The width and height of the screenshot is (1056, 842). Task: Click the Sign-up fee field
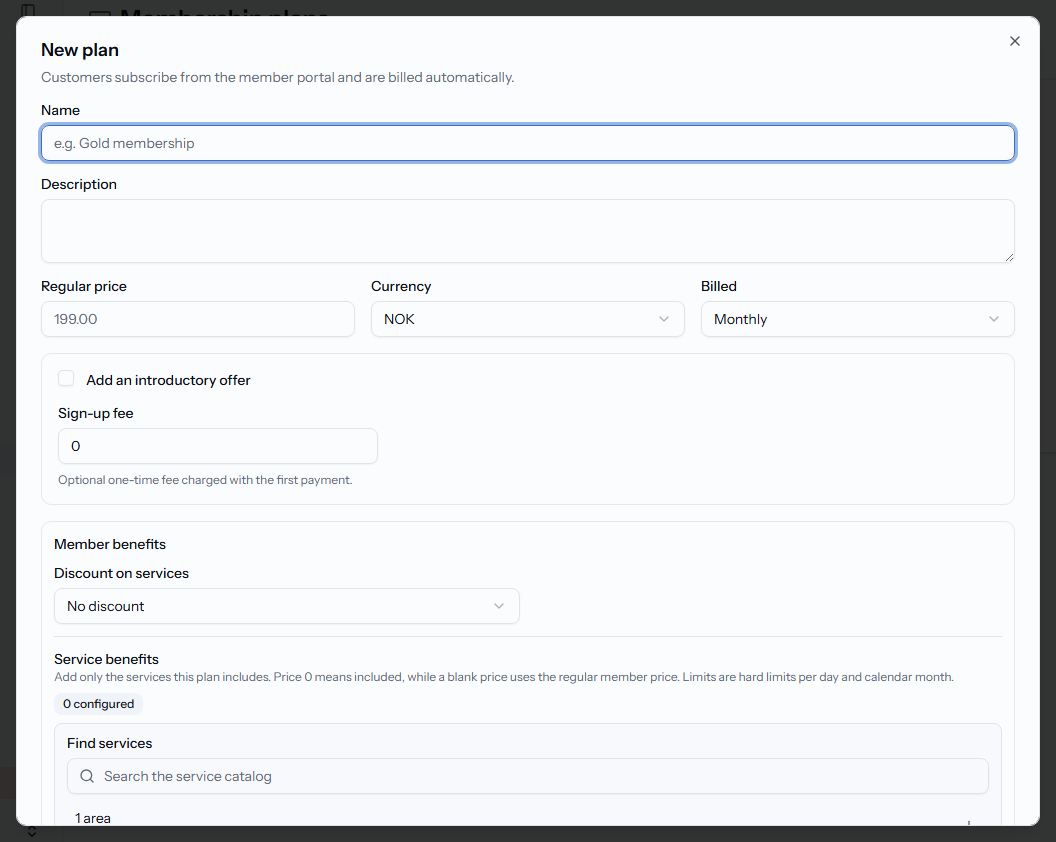[218, 446]
